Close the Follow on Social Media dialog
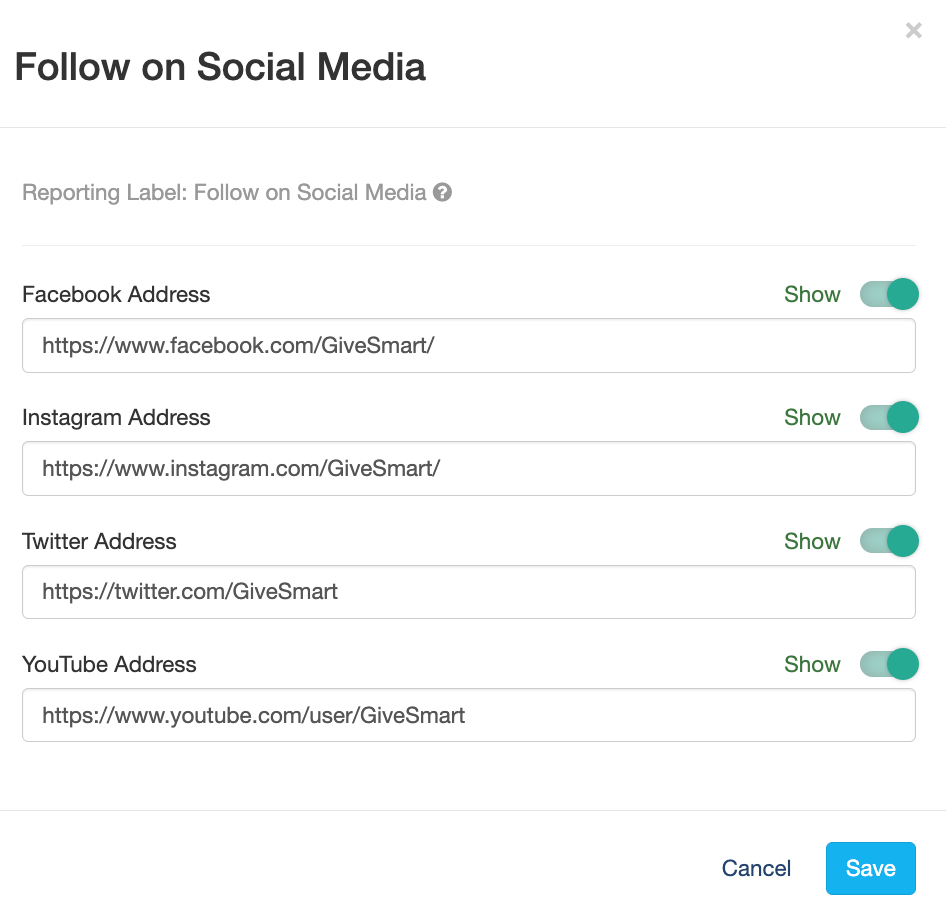This screenshot has width=946, height=918. tap(913, 31)
